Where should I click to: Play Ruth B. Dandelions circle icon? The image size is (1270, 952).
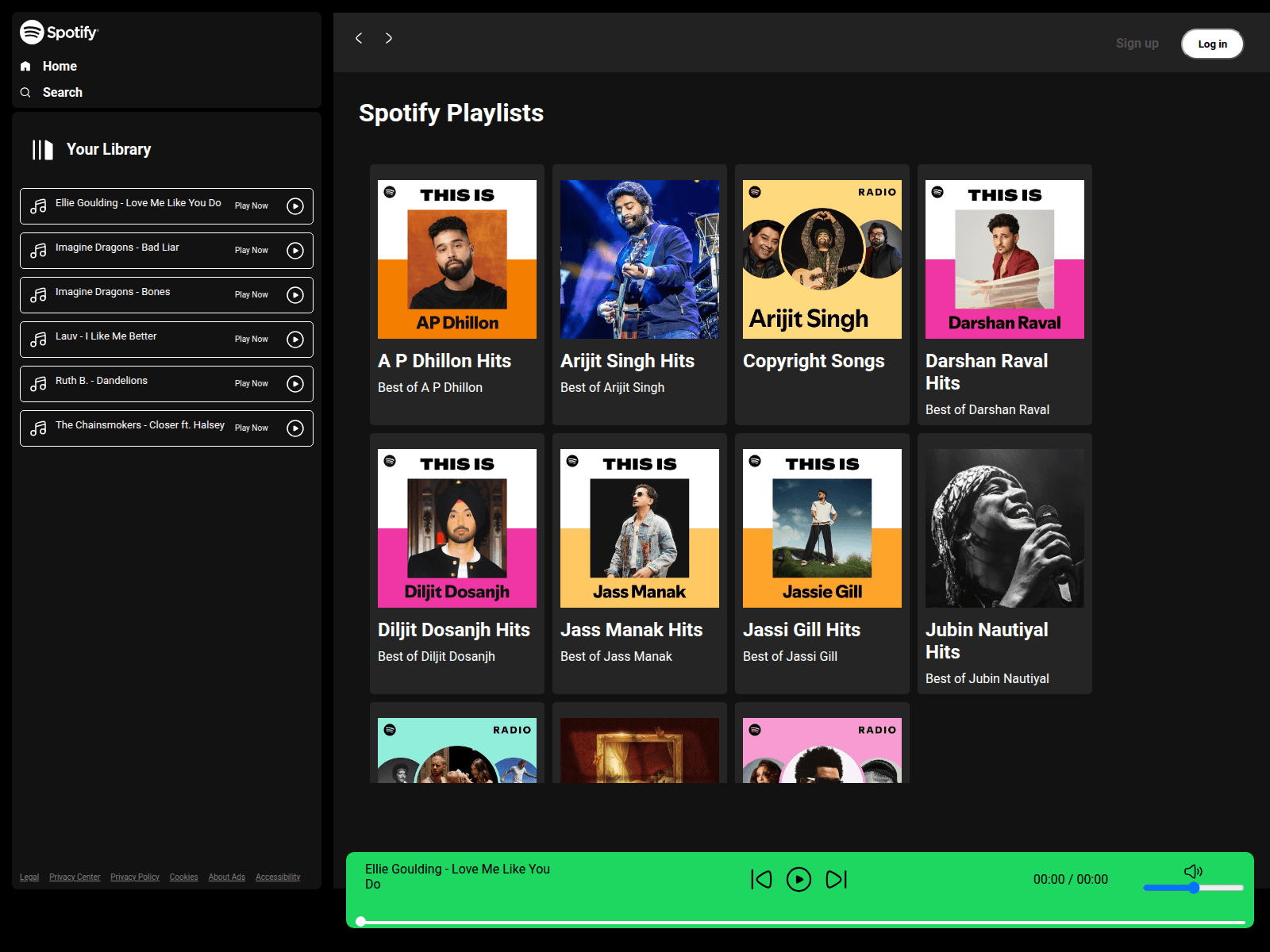pos(295,384)
